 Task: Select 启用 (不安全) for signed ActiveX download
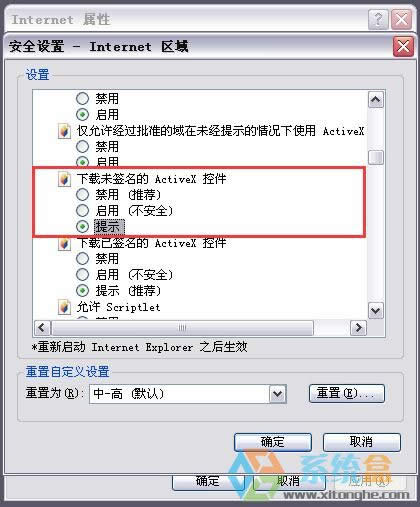pyautogui.click(x=82, y=275)
